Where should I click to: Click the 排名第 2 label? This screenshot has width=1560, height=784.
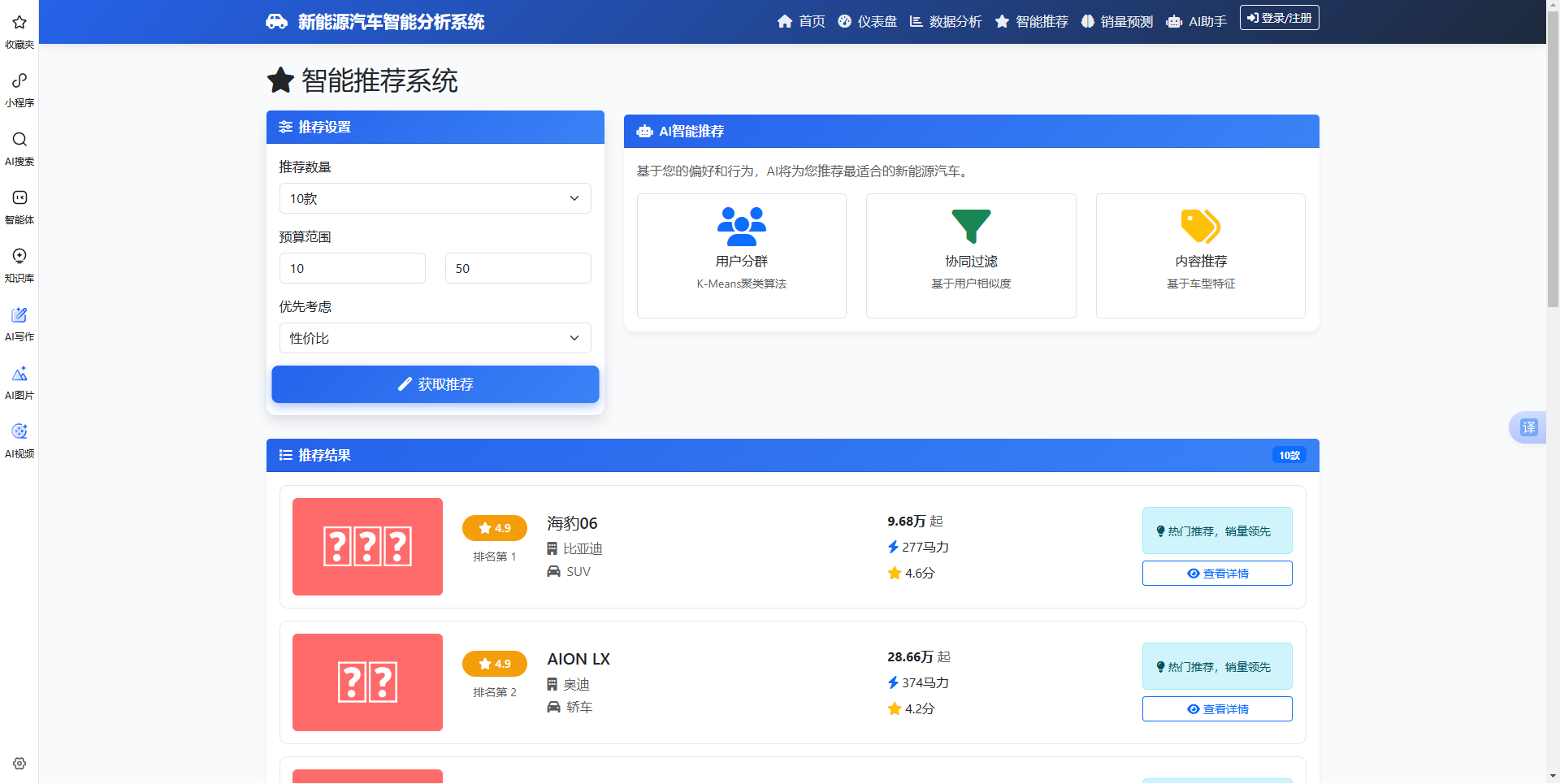[x=495, y=693]
